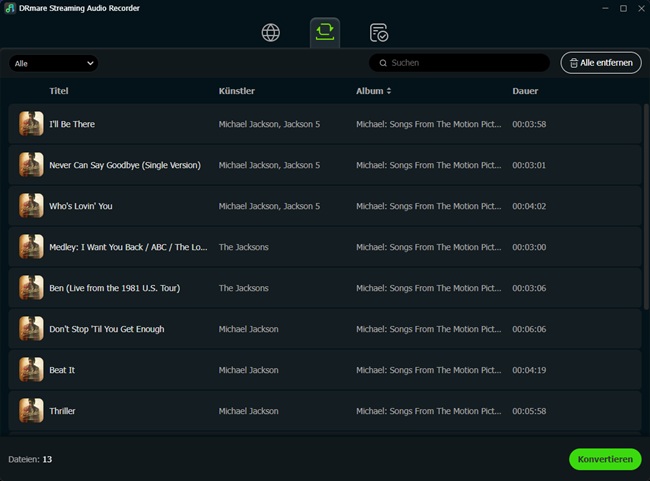The width and height of the screenshot is (650, 481).
Task: Click Michael Jackson artist in Beat It row
Action: point(248,370)
